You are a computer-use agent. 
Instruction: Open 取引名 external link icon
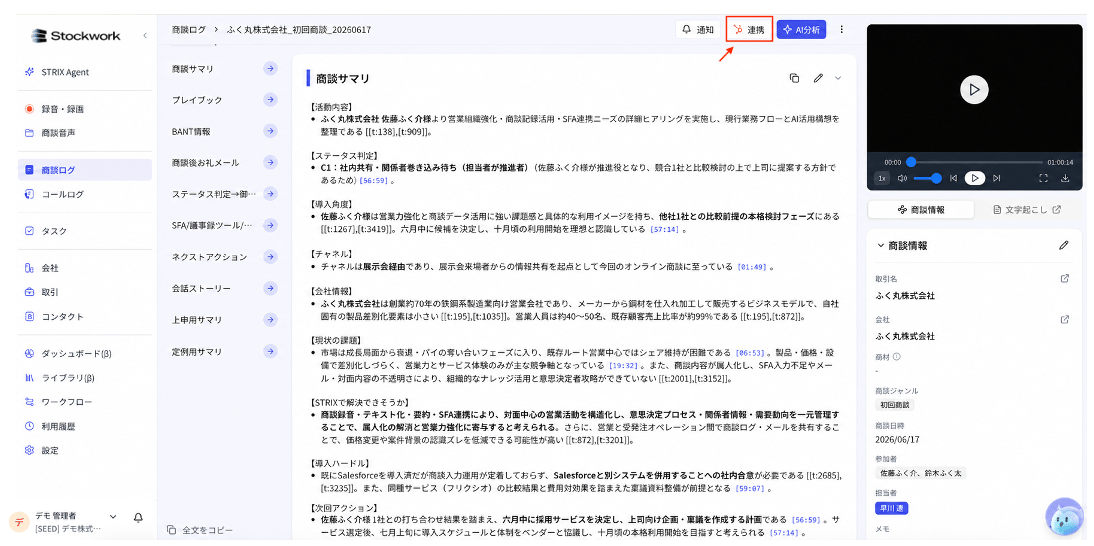pyautogui.click(x=1065, y=278)
